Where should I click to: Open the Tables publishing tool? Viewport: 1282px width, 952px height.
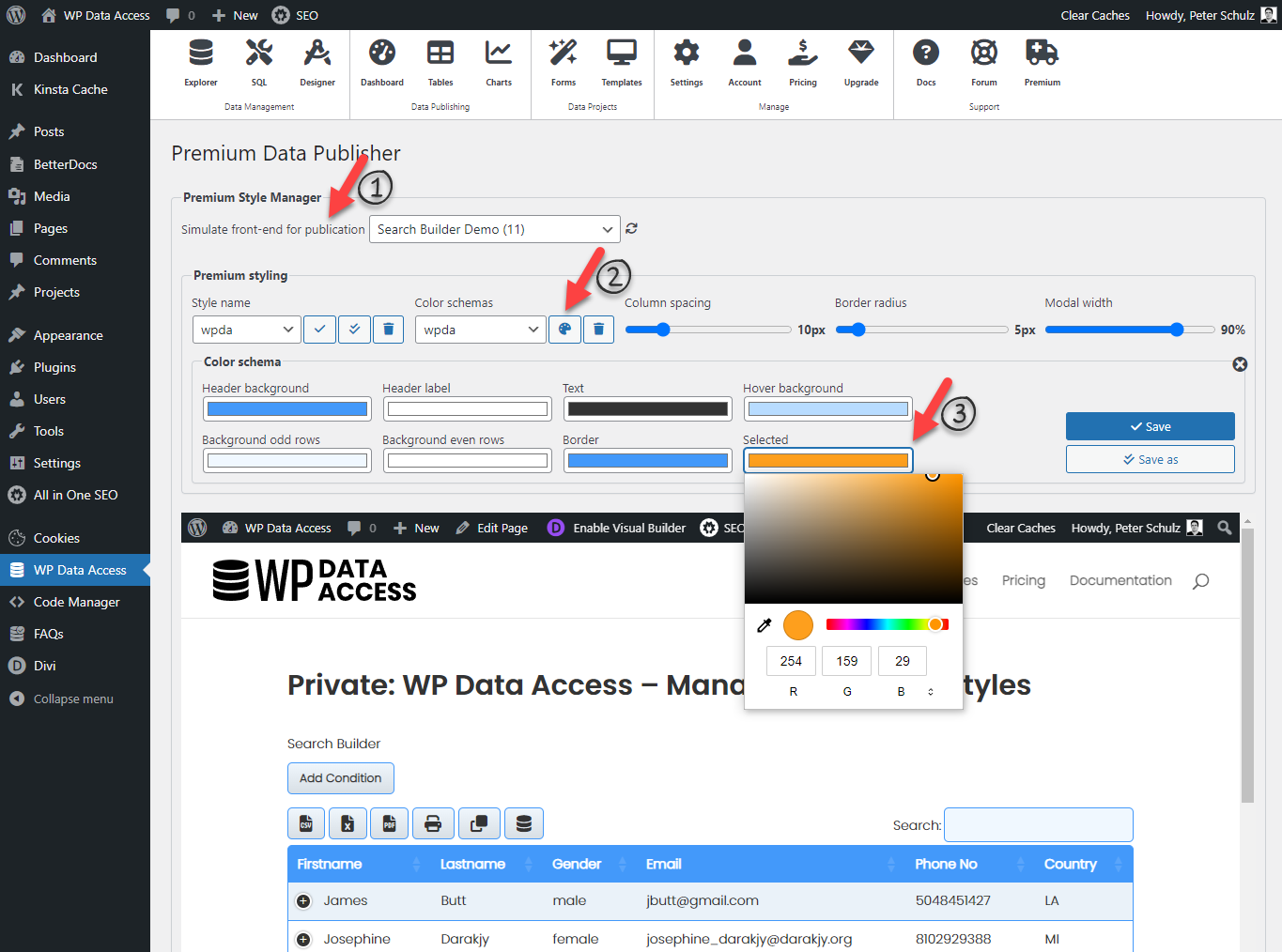(440, 63)
